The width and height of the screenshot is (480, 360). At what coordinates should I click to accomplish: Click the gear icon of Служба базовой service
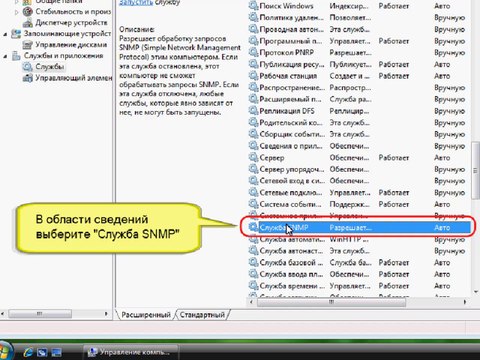253,262
